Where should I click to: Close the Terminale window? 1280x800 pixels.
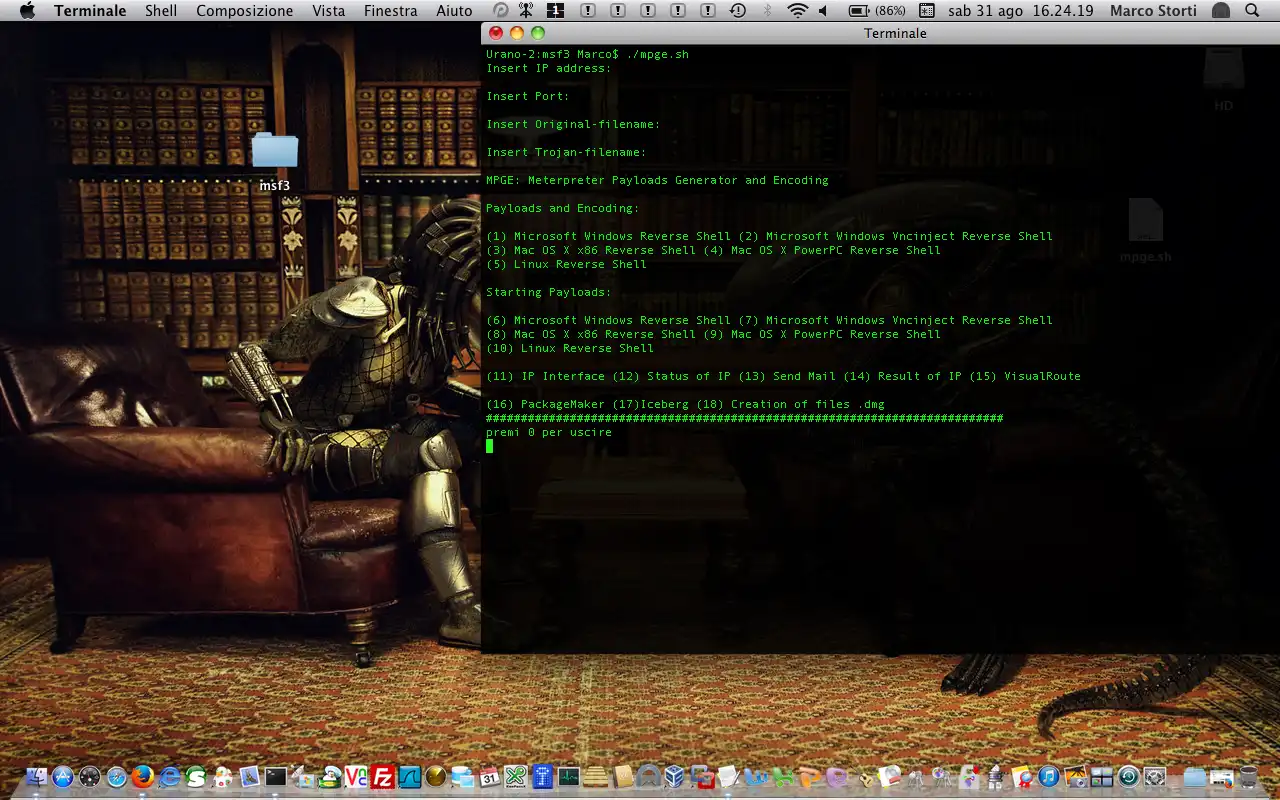point(496,33)
